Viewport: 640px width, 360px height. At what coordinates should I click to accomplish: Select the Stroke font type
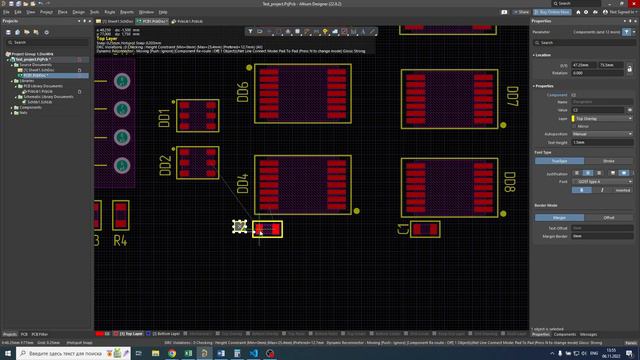(608, 161)
